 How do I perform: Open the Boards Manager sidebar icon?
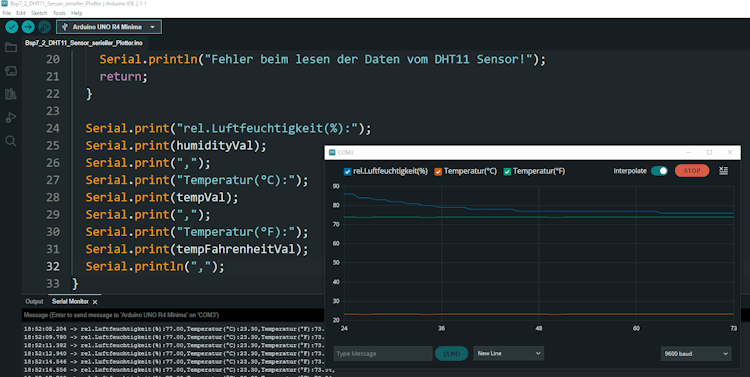point(11,71)
